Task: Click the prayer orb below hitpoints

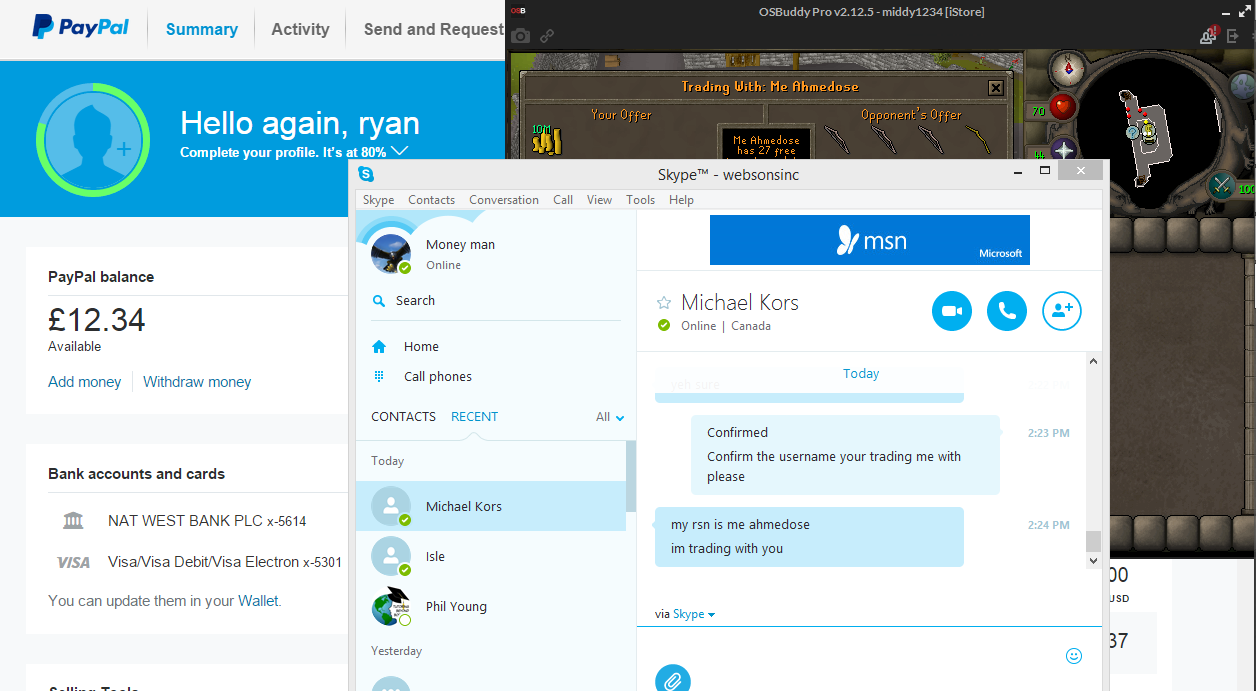Action: 1062,150
